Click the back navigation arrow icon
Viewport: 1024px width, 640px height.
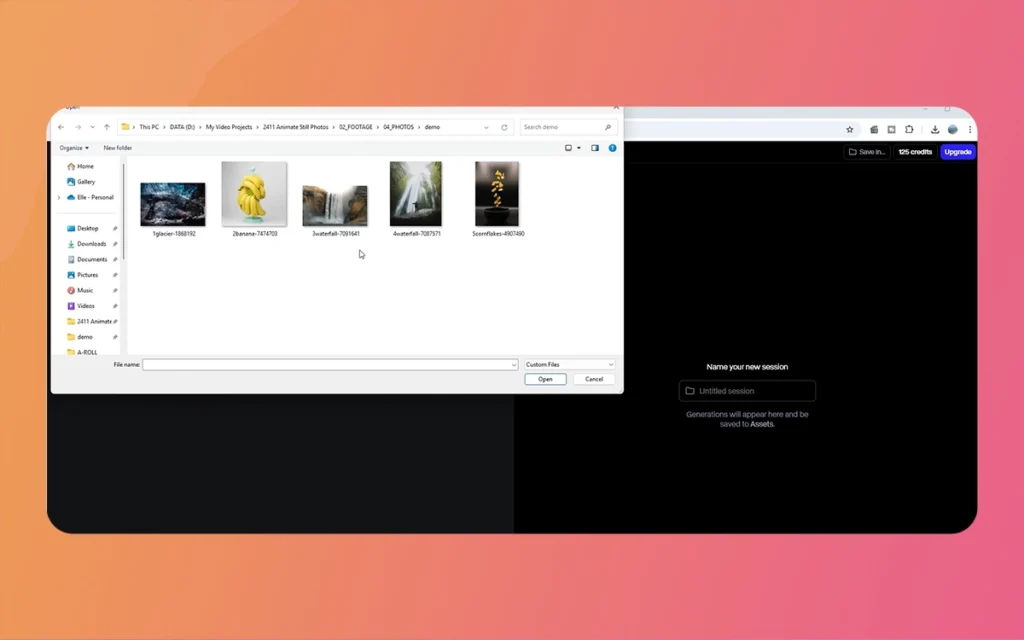tap(60, 126)
